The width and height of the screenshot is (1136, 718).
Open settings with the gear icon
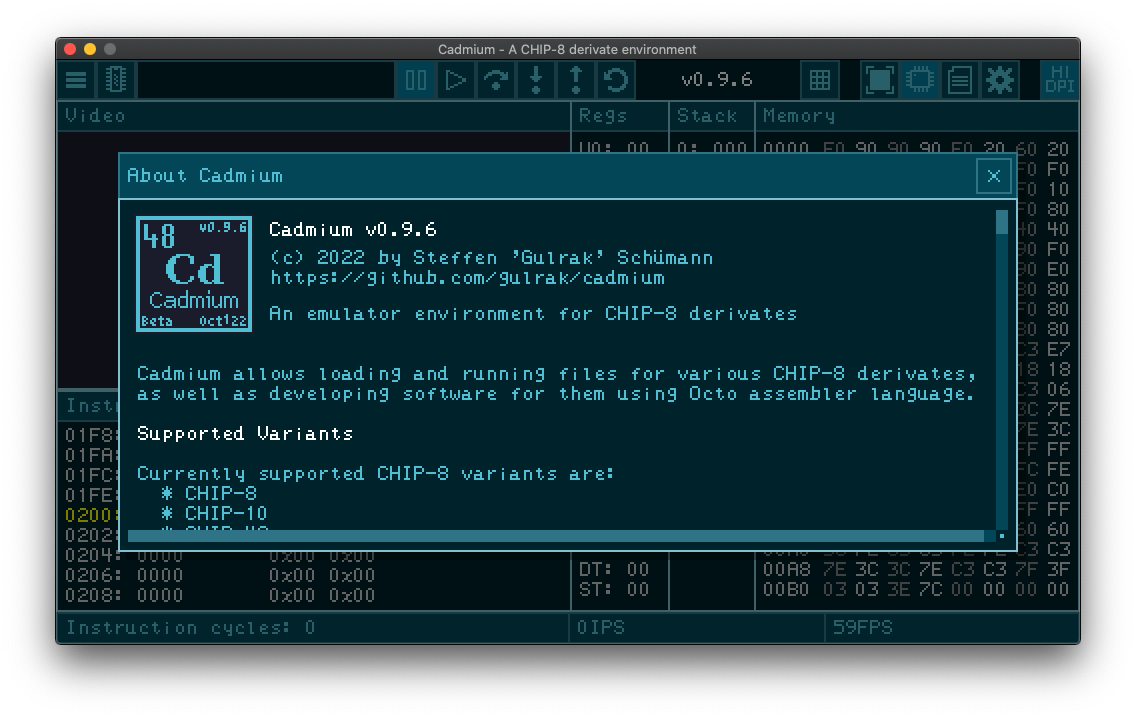click(x=1000, y=80)
